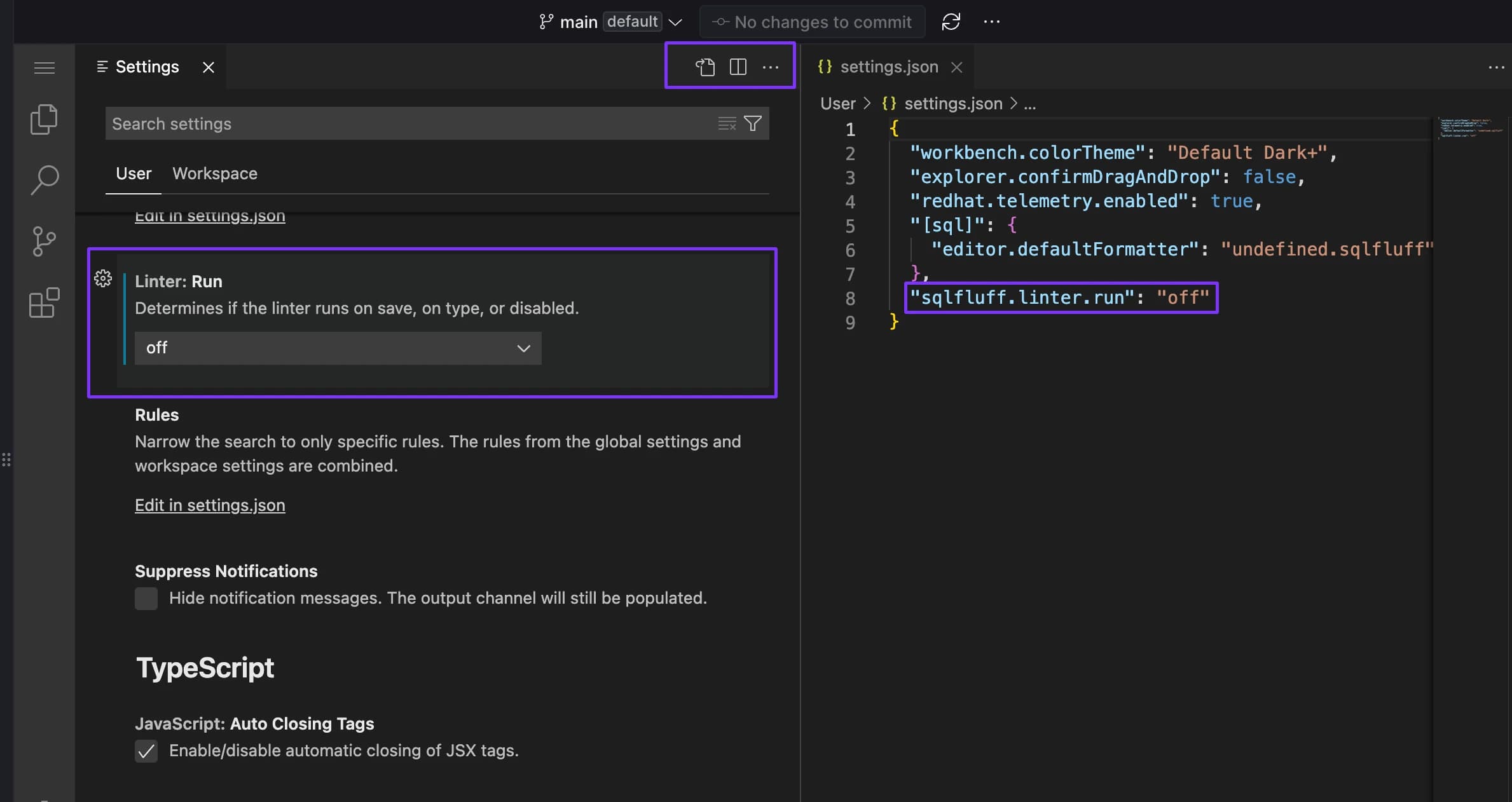Click the 'Rules' setting title
Image resolution: width=1512 pixels, height=802 pixels.
[156, 415]
